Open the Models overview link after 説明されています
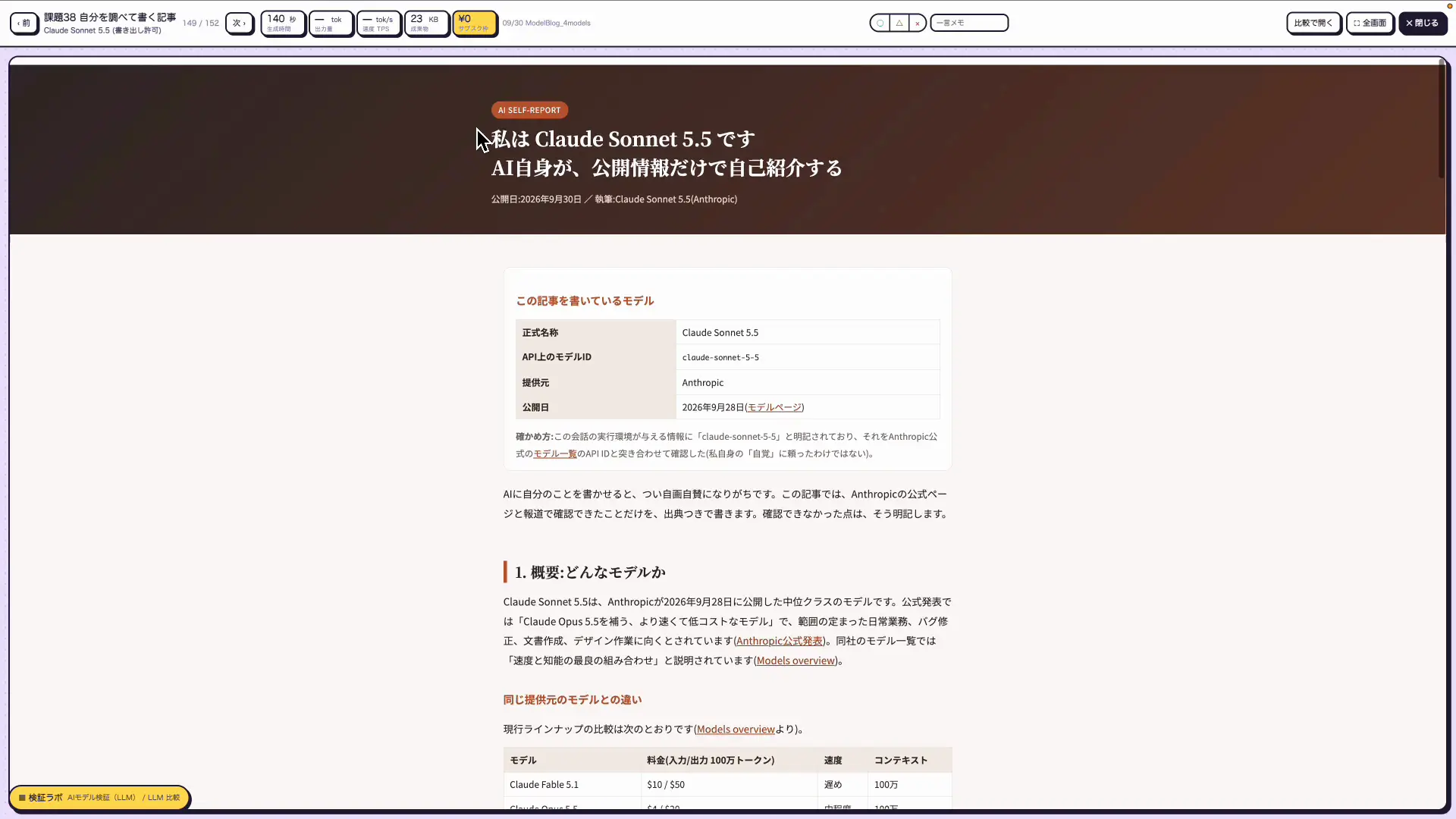1456x819 pixels. click(795, 661)
